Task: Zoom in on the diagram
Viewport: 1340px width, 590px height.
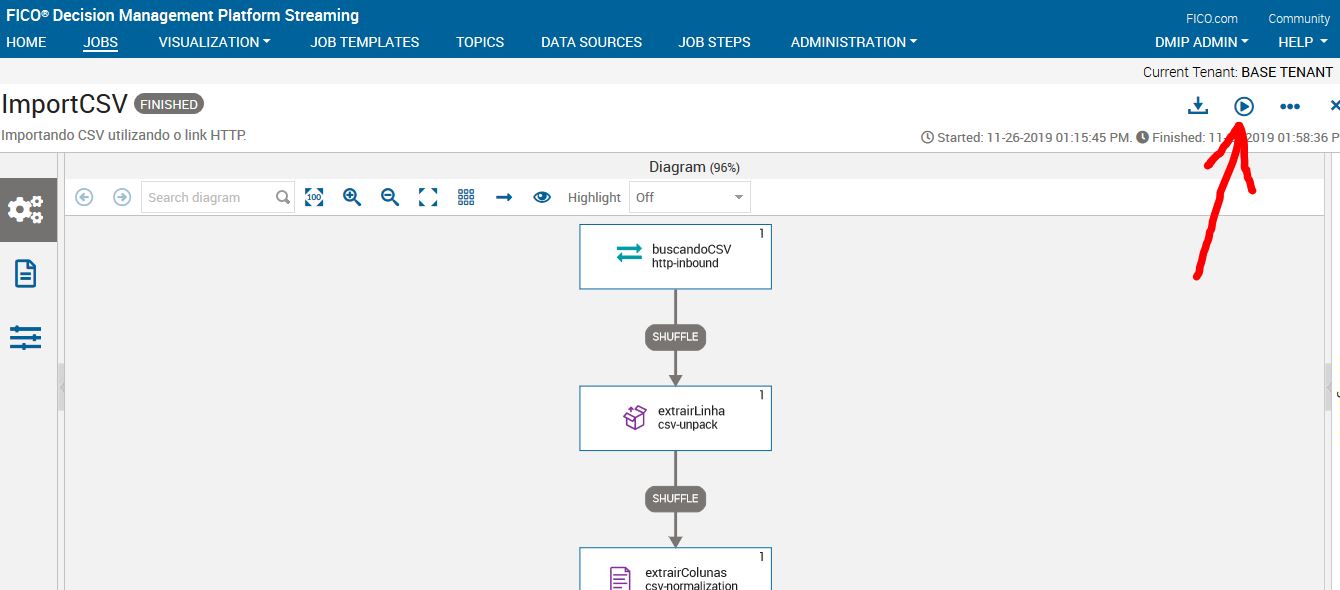Action: [x=351, y=196]
